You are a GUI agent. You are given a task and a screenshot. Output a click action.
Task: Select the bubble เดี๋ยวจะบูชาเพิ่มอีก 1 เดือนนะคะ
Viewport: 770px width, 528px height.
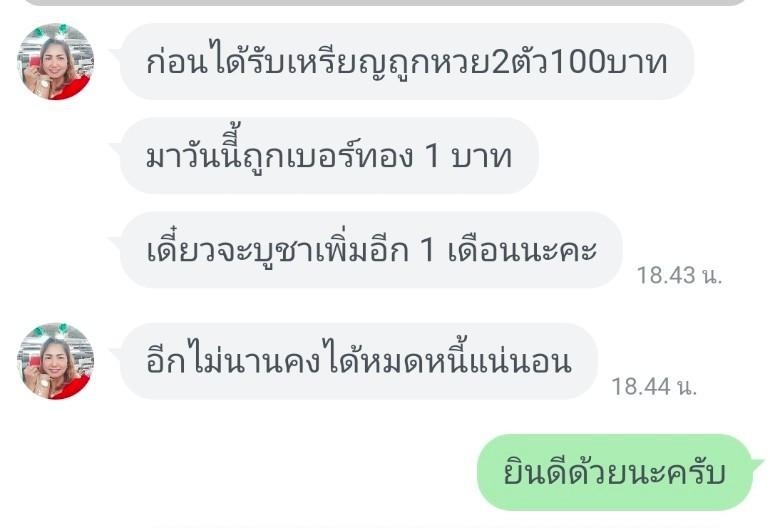point(371,250)
